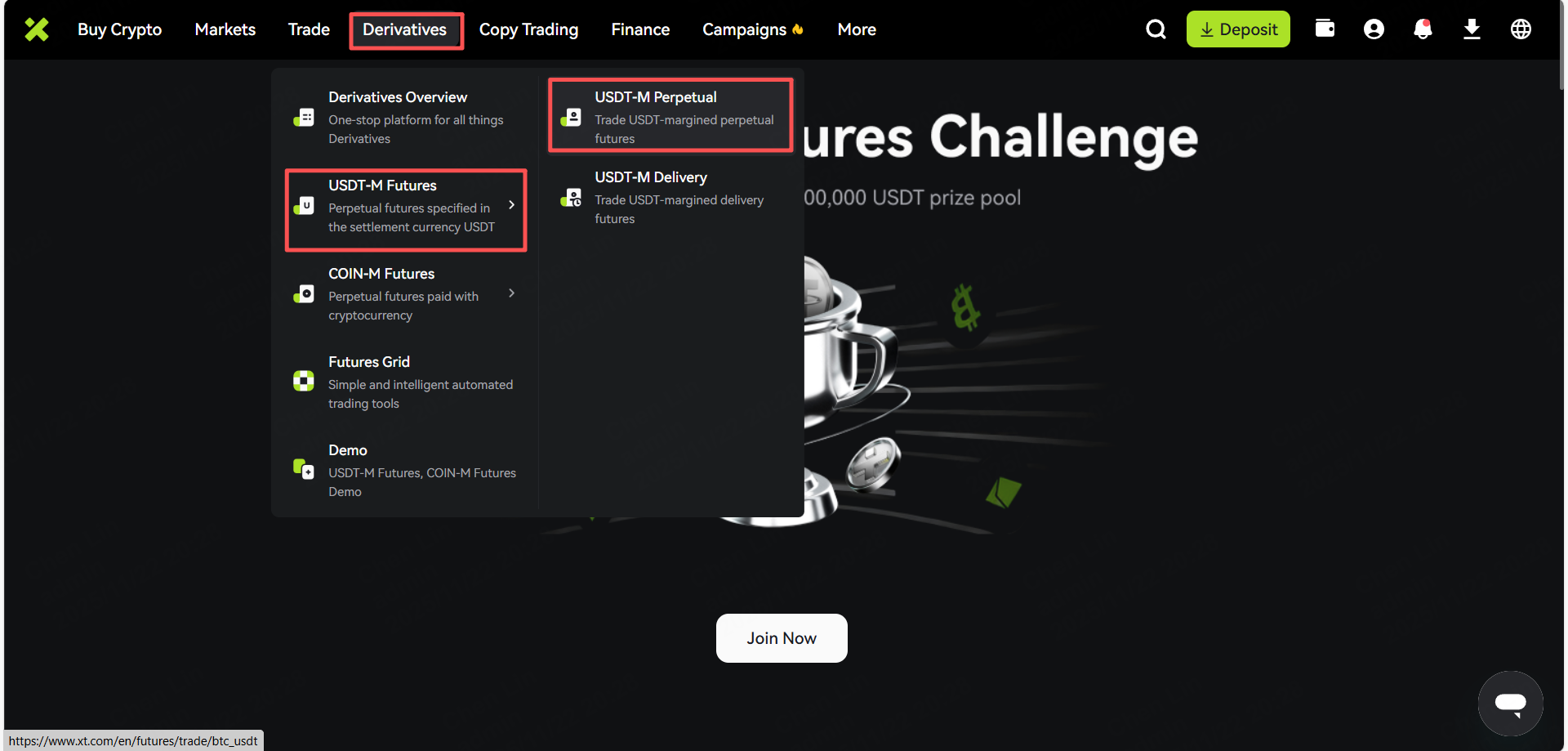Select USDT-M Delivery menu entry
The image size is (1568, 751).
point(670,197)
